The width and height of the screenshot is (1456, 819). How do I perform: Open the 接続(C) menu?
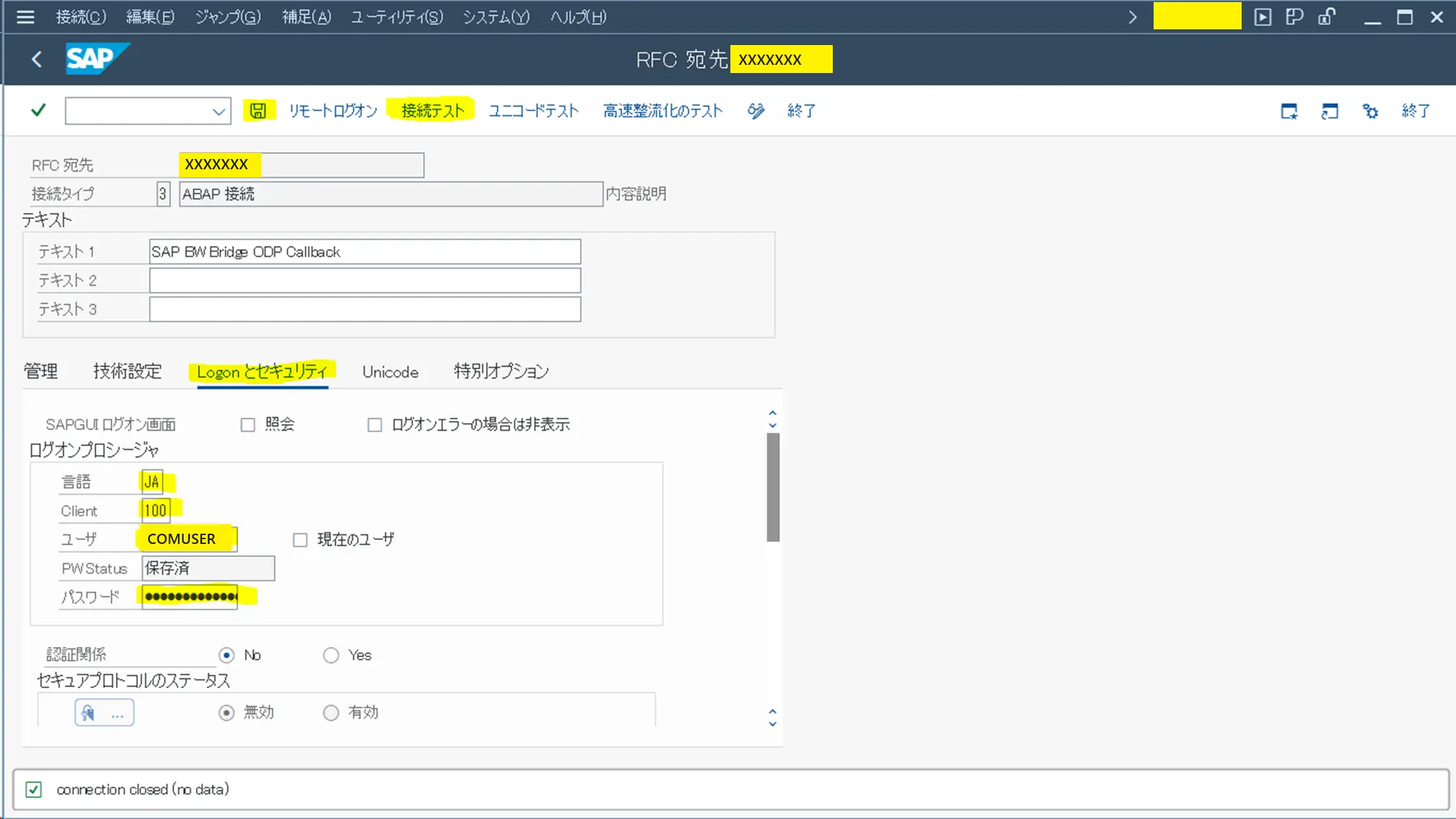coord(81,17)
